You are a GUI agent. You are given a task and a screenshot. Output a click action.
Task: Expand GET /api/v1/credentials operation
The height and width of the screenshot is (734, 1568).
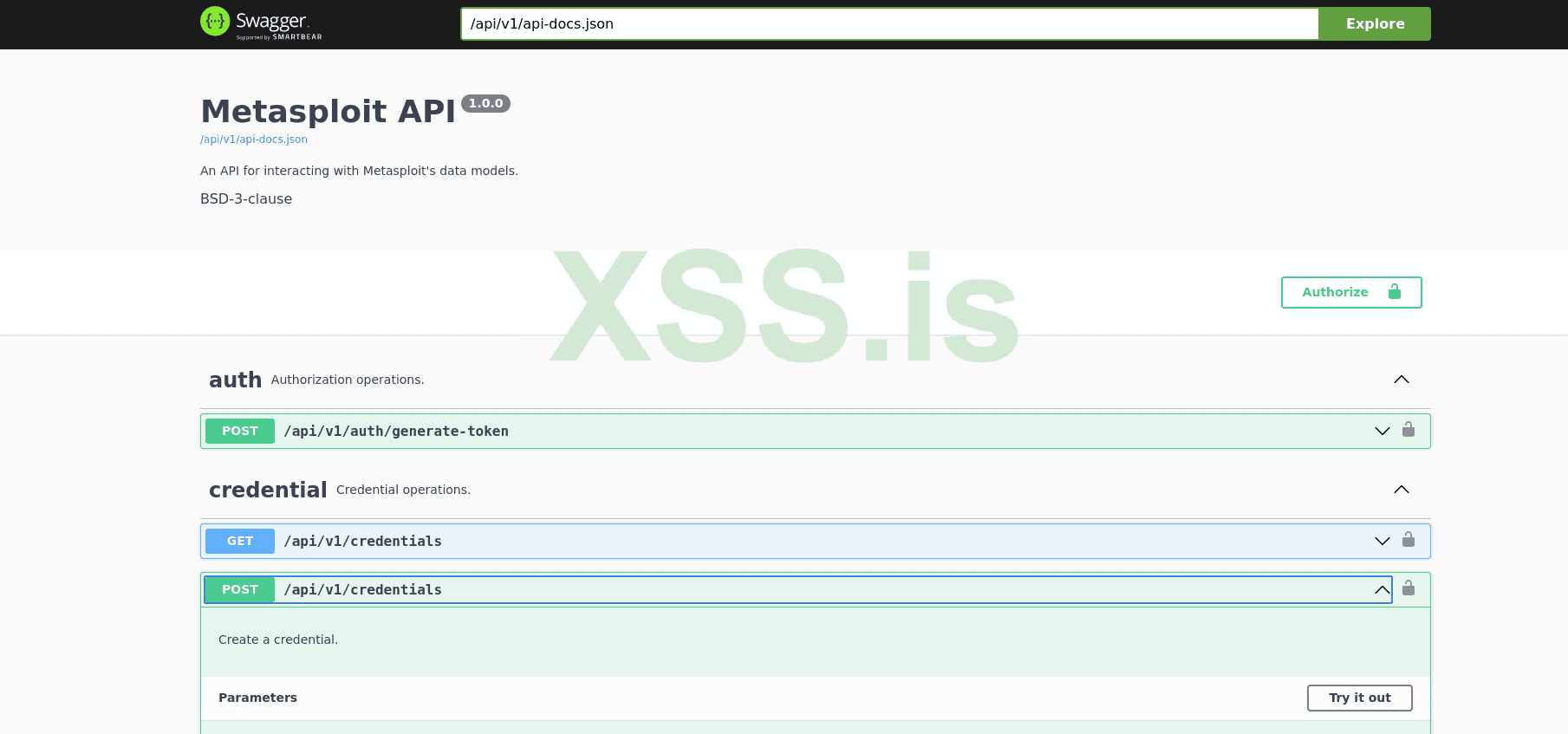click(1383, 541)
